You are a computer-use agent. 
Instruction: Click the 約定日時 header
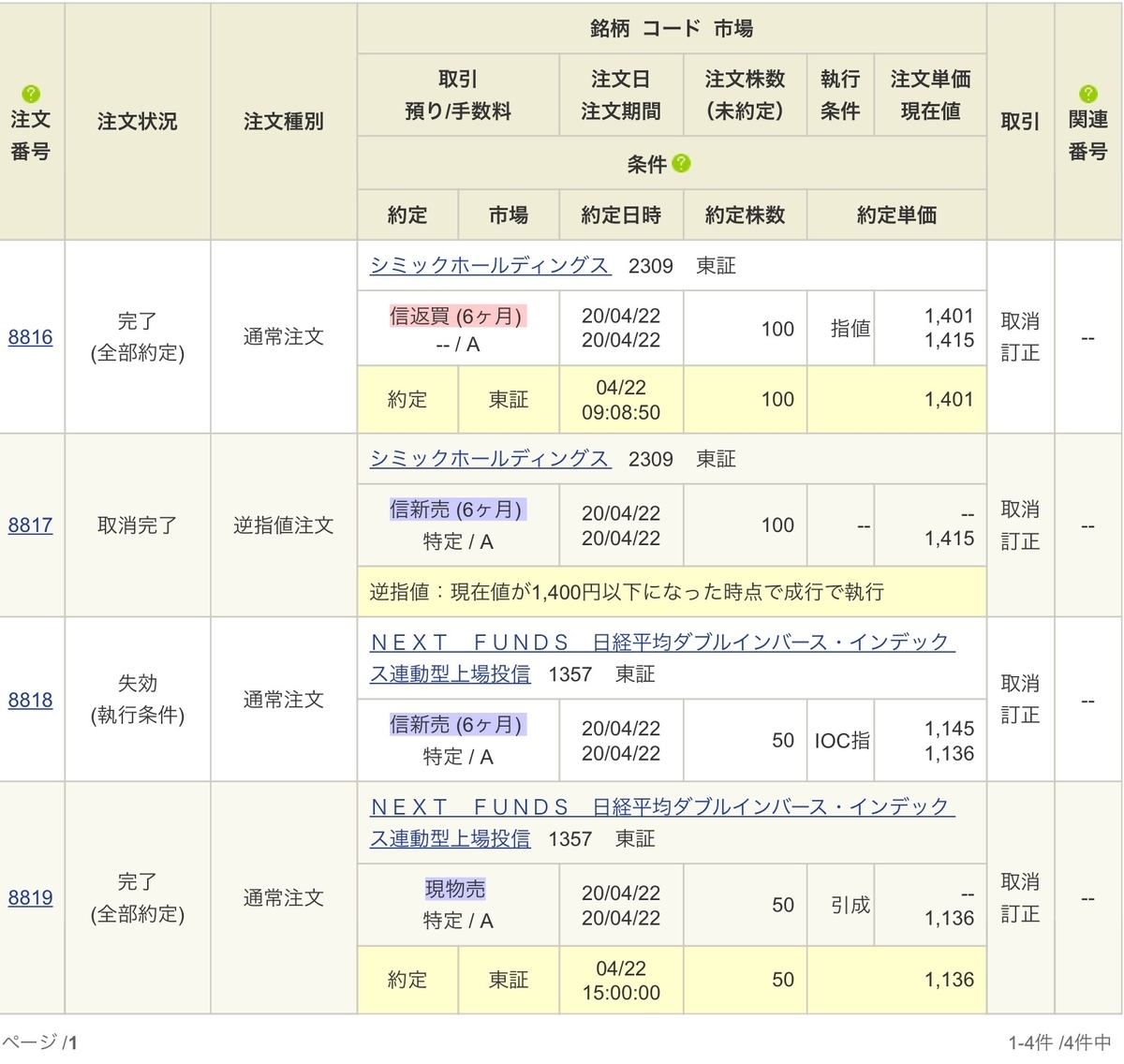[x=621, y=215]
